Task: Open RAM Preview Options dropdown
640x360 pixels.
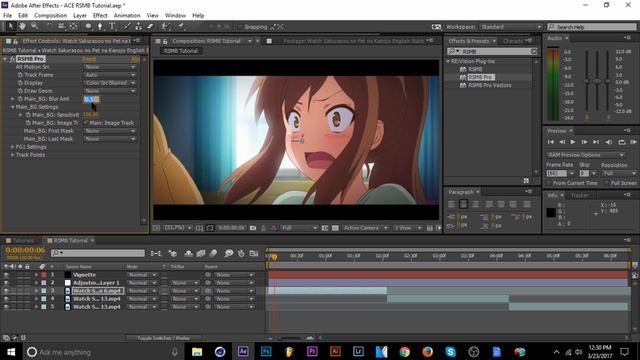Action: pos(586,155)
